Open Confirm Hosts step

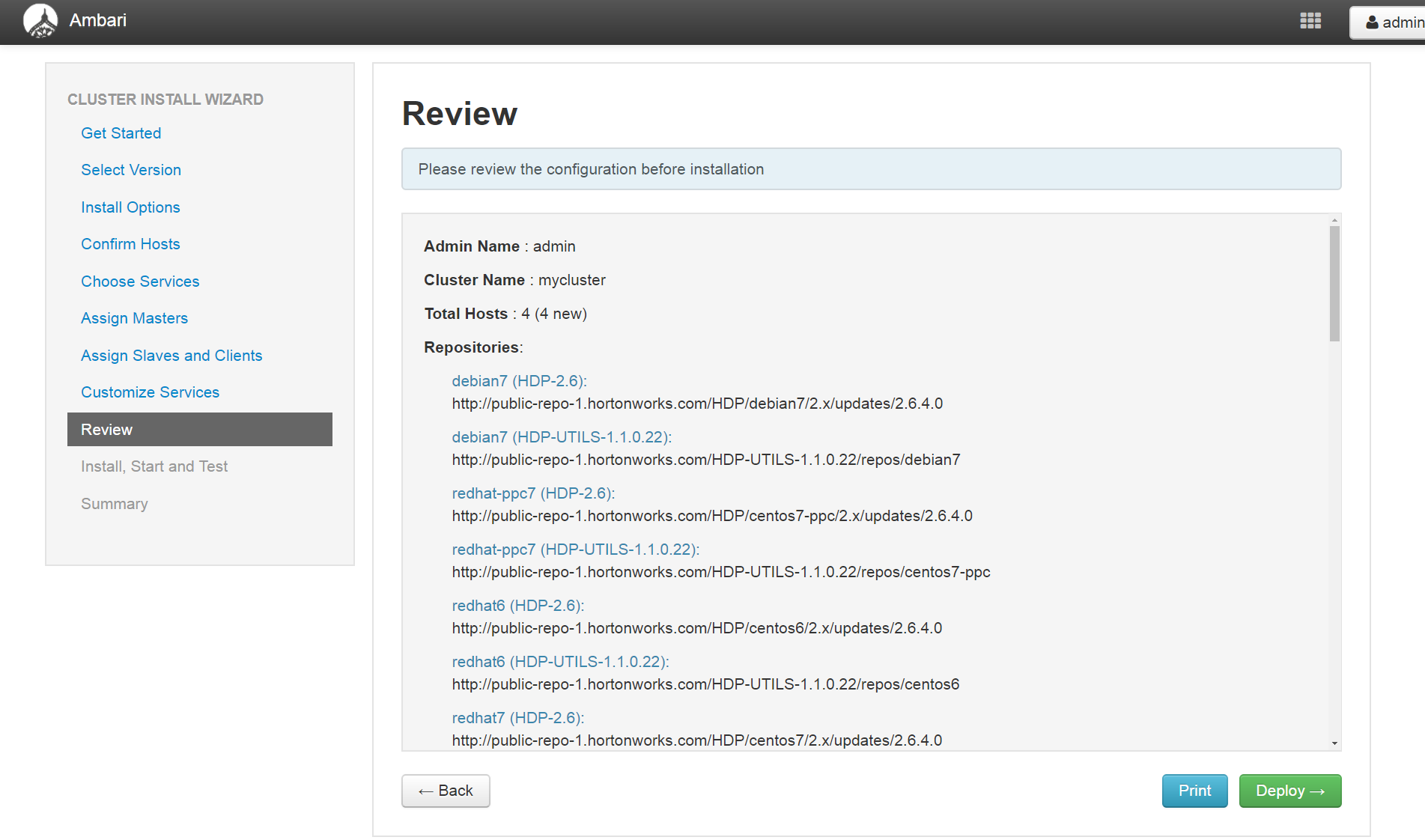point(130,244)
